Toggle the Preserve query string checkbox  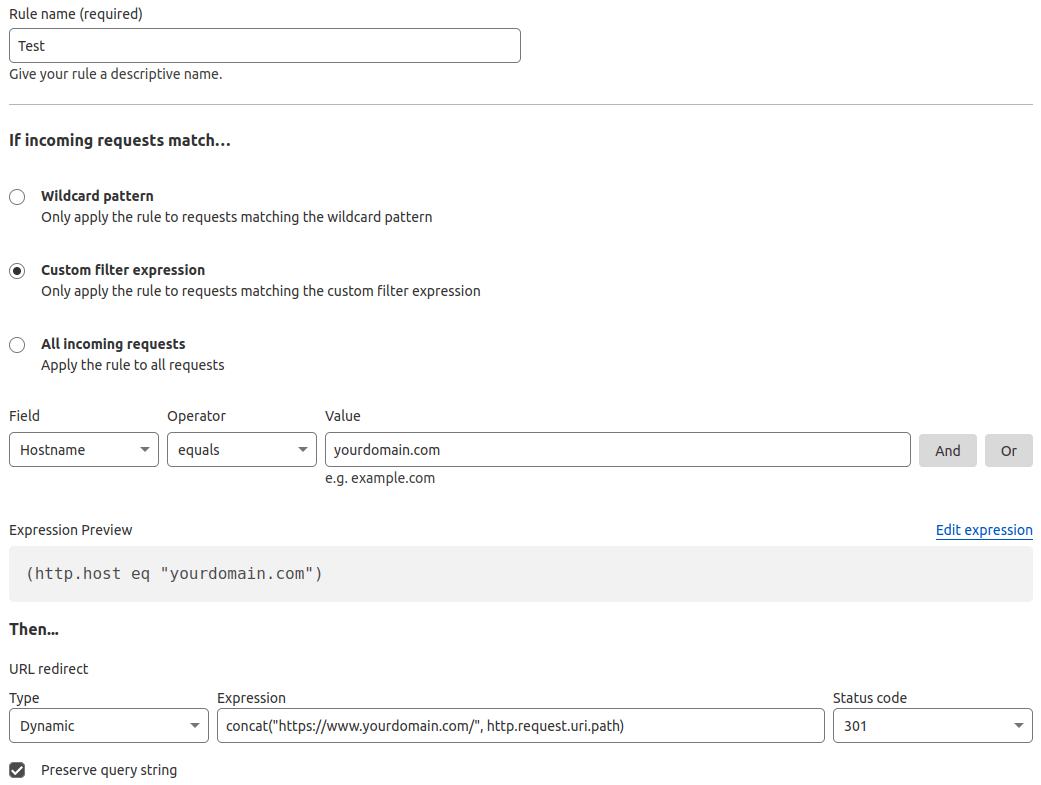(x=17, y=770)
